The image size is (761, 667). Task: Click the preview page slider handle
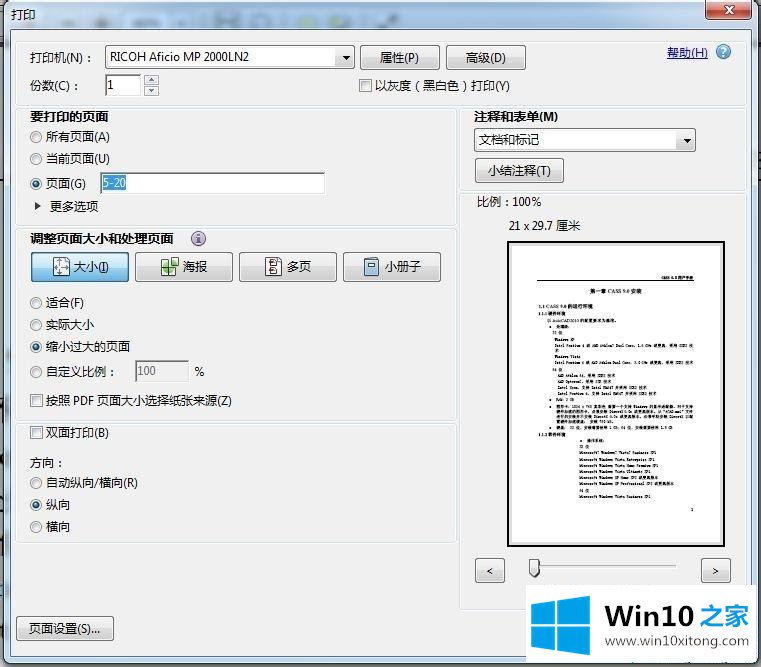coord(534,568)
